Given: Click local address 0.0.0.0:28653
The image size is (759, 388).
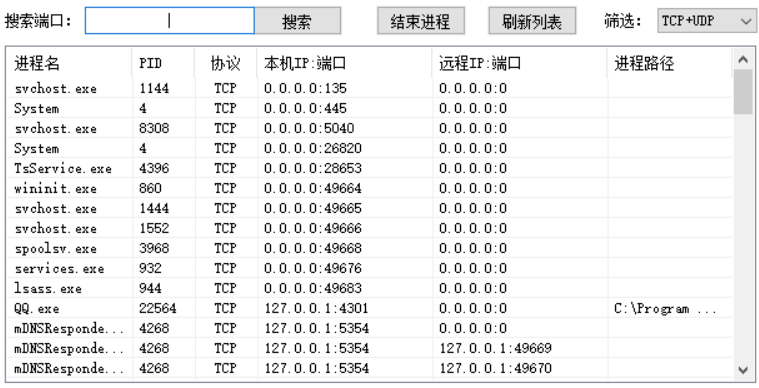Looking at the screenshot, I should pos(313,168).
